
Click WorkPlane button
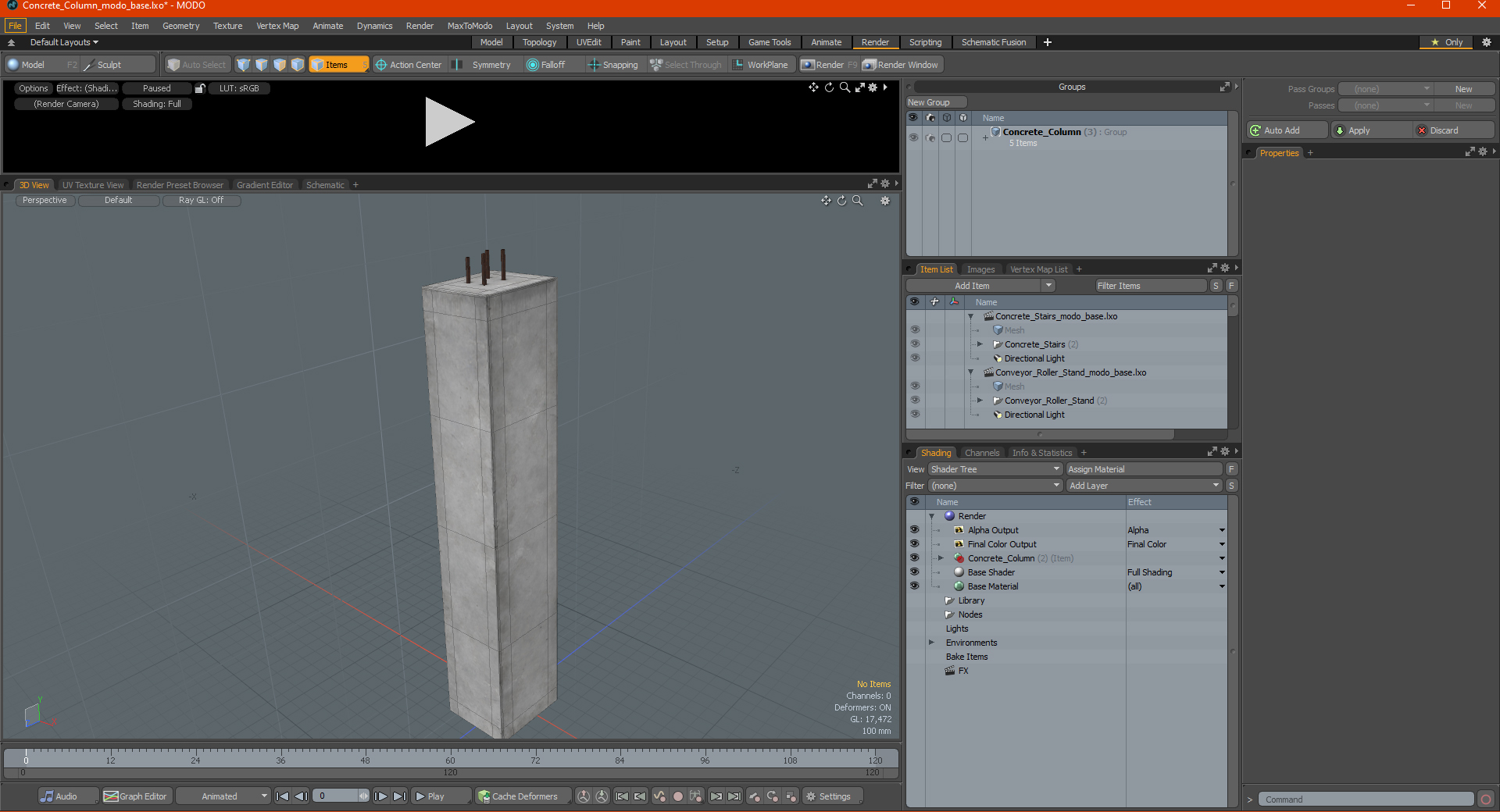coord(760,65)
